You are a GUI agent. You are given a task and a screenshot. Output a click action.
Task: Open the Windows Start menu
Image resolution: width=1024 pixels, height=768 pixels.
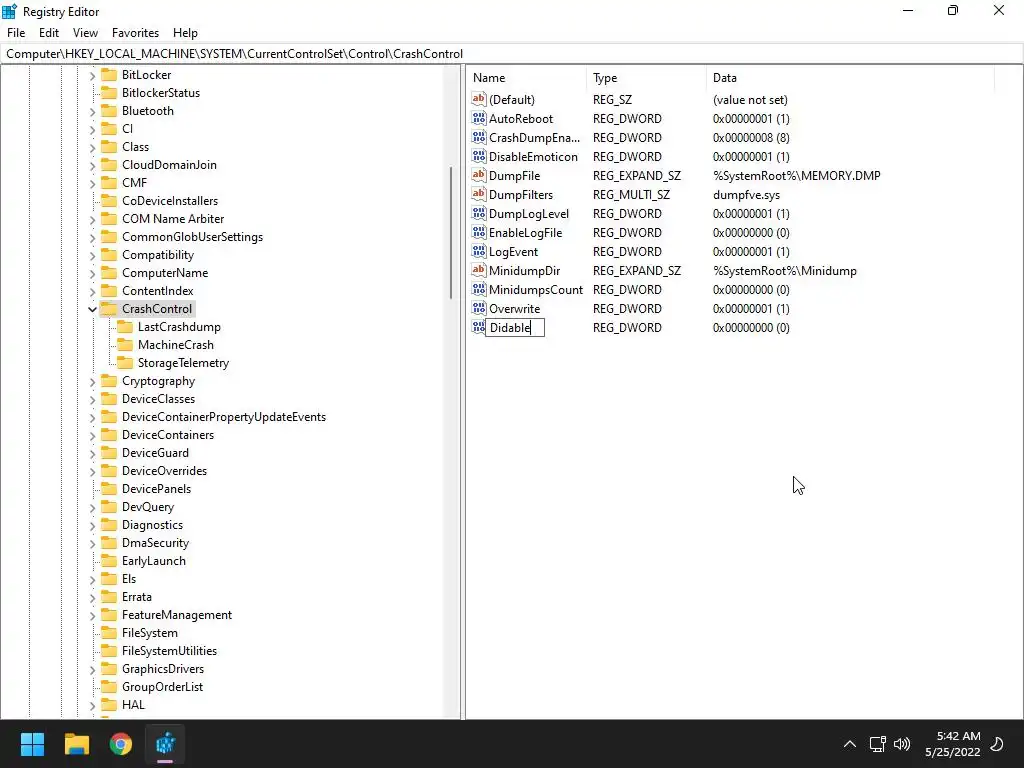point(32,744)
